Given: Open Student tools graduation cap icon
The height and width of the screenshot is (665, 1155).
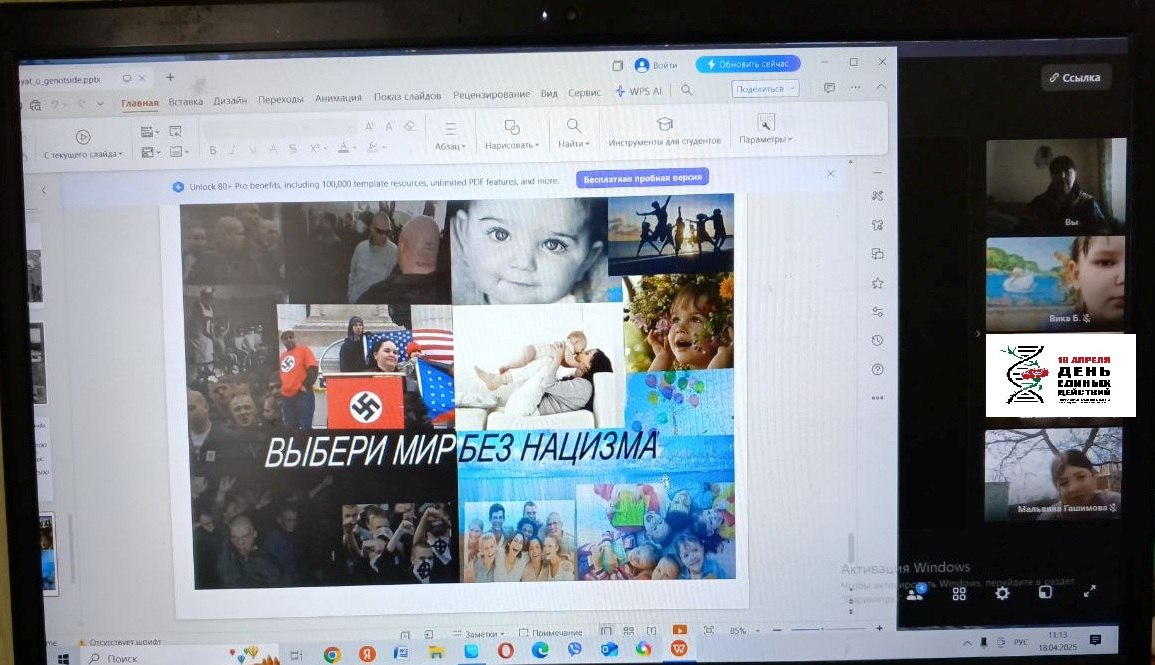Looking at the screenshot, I should [664, 124].
